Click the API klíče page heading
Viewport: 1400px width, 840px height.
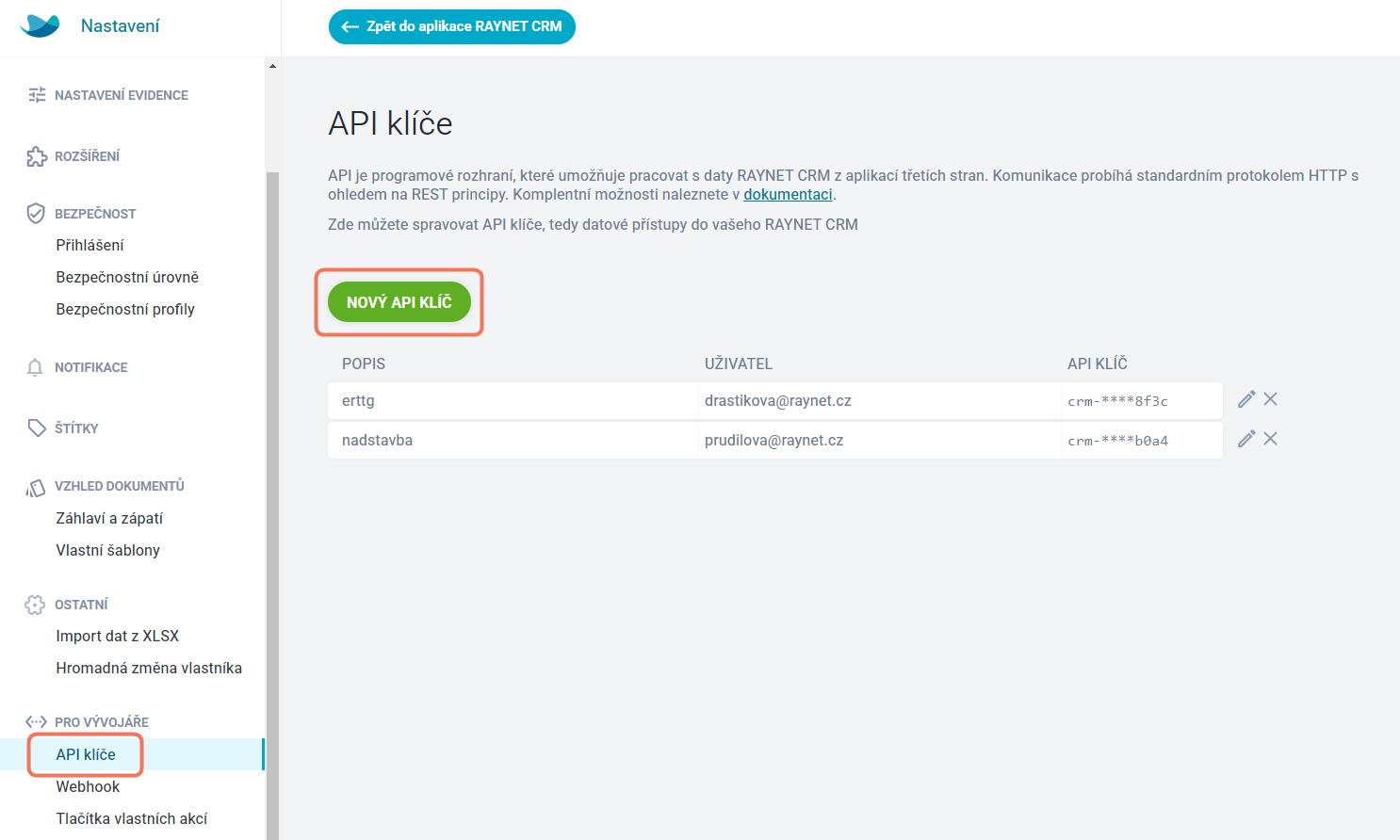tap(390, 123)
